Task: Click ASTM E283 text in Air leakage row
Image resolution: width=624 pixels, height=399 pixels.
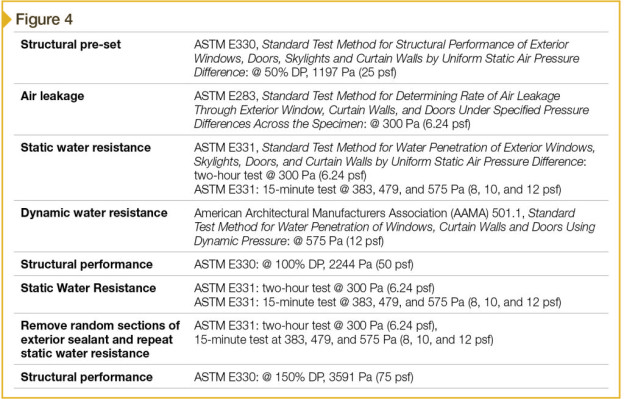Action: coord(226,96)
